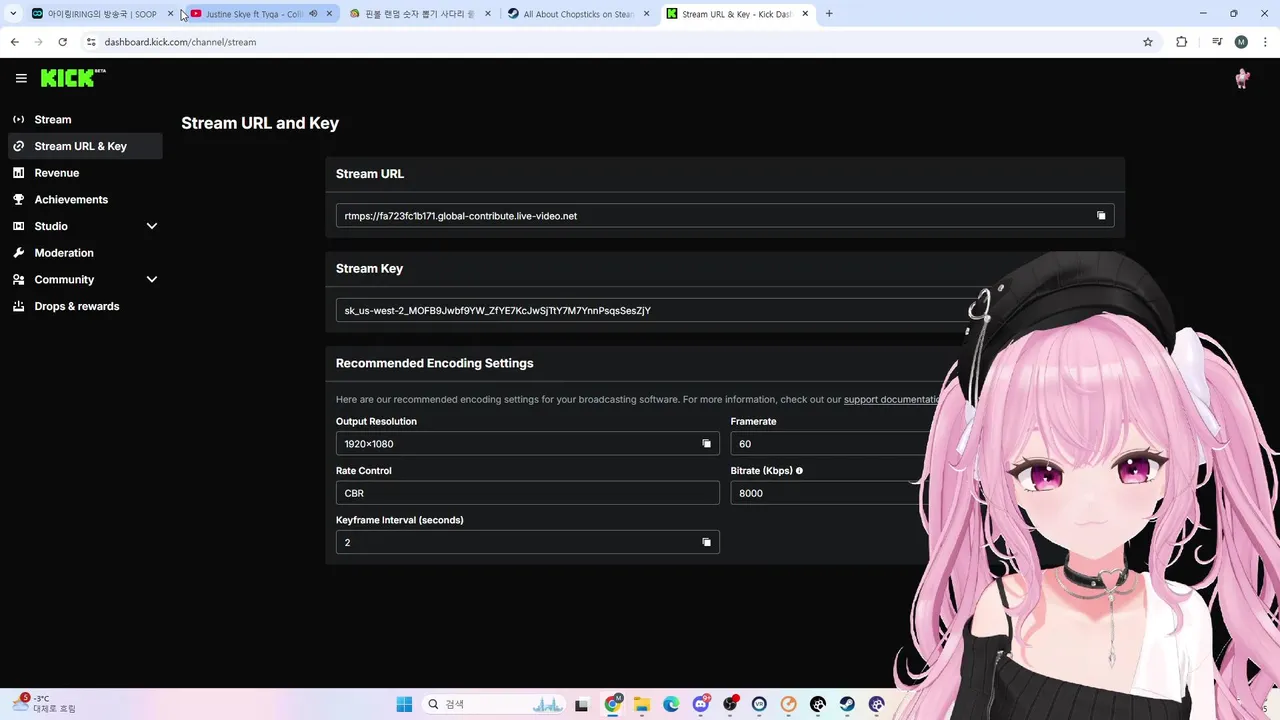Copy the Keyframe Interval value
This screenshot has width=1280, height=720.
coord(706,542)
